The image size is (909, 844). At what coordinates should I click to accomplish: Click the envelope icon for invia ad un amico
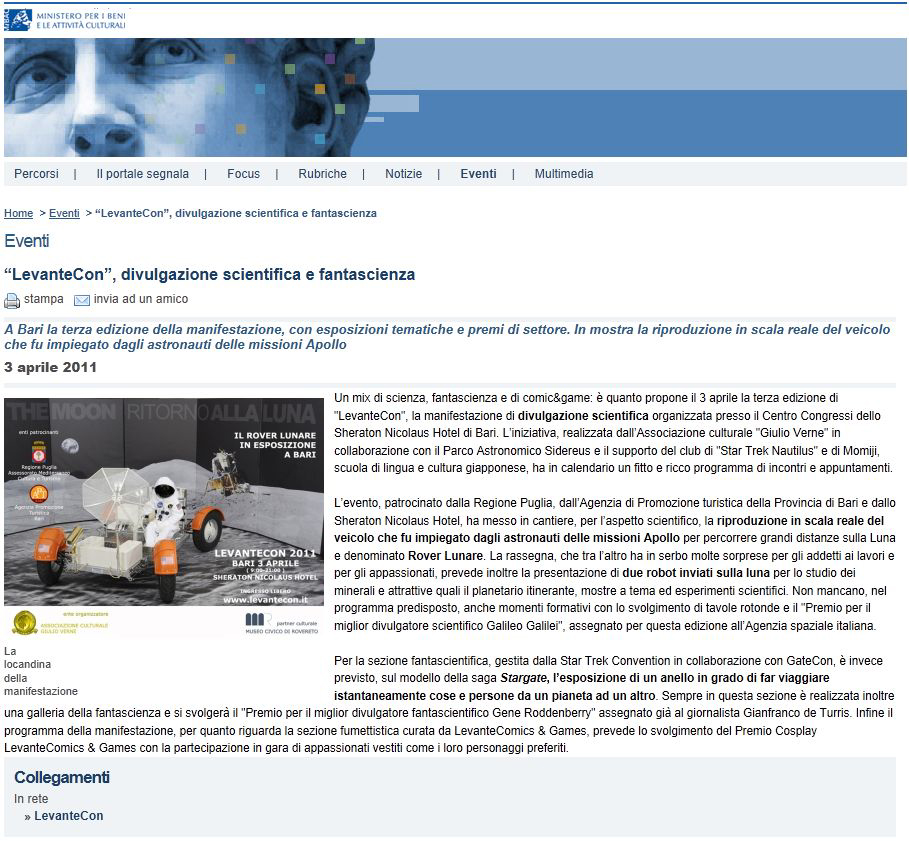point(82,300)
